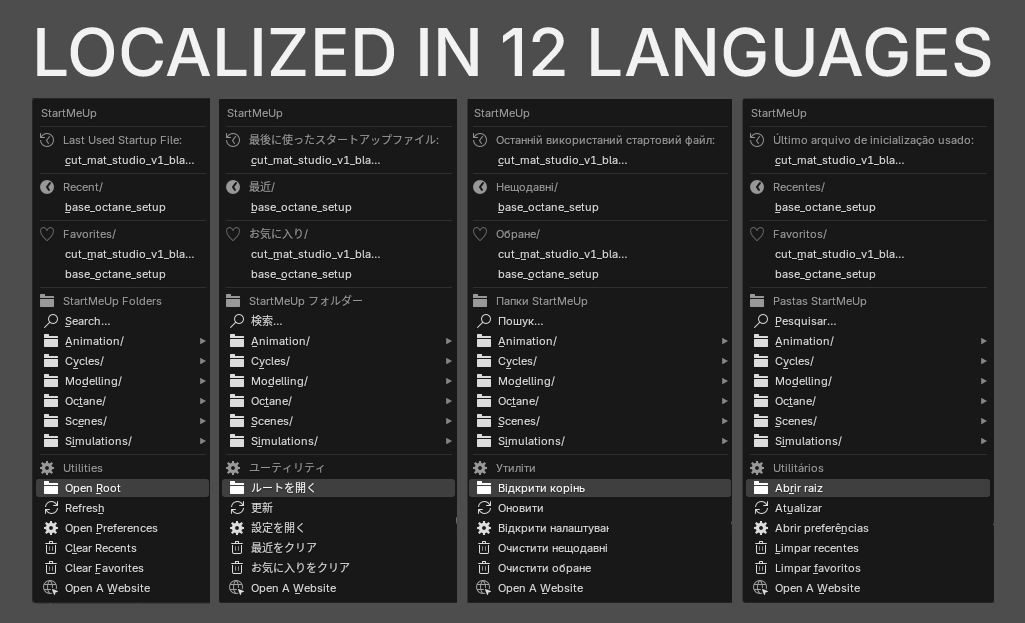Image resolution: width=1025 pixels, height=623 pixels.
Task: Choose Abrir raiz entry
Action: coord(867,488)
